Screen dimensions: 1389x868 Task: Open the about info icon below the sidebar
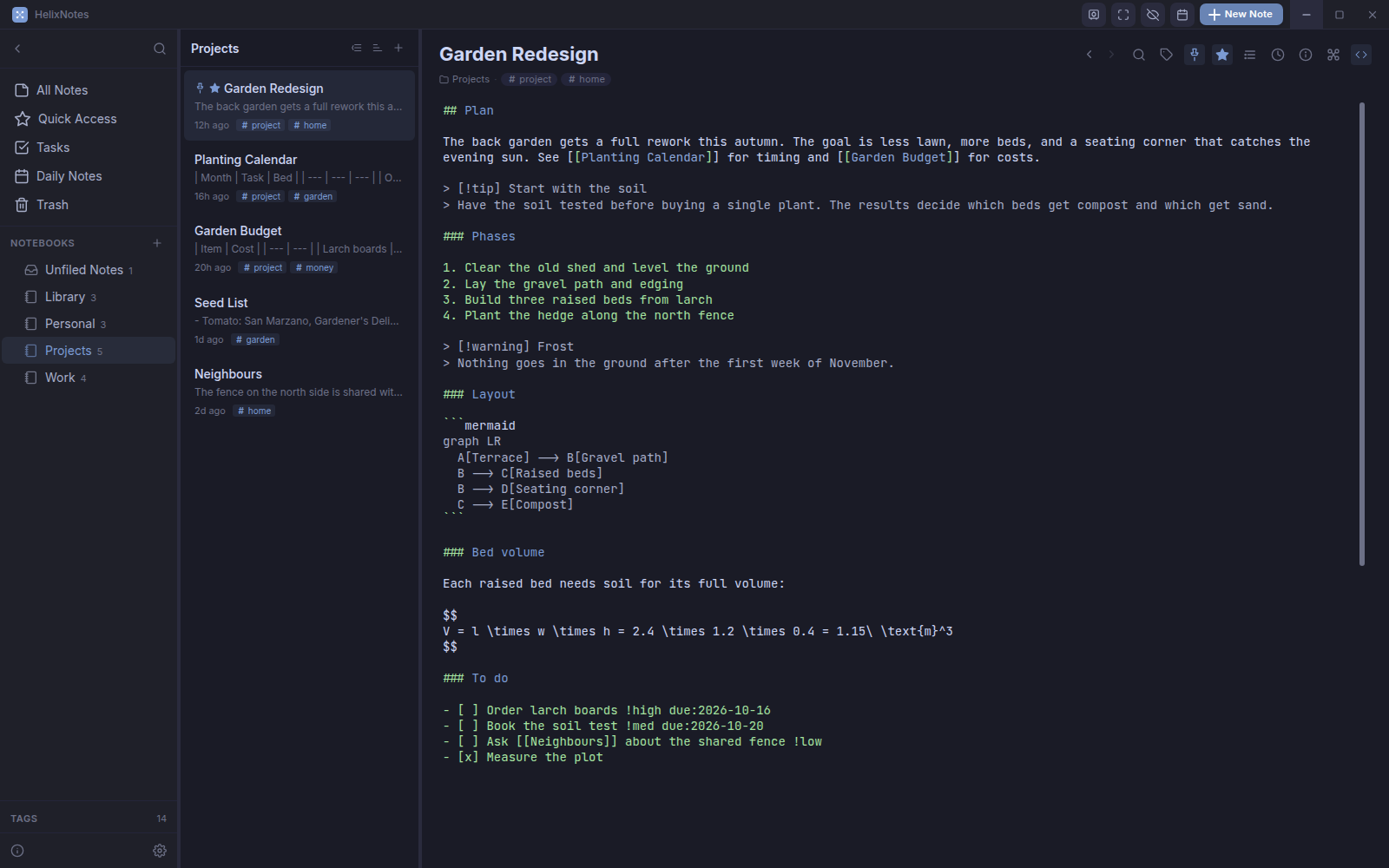click(x=17, y=851)
